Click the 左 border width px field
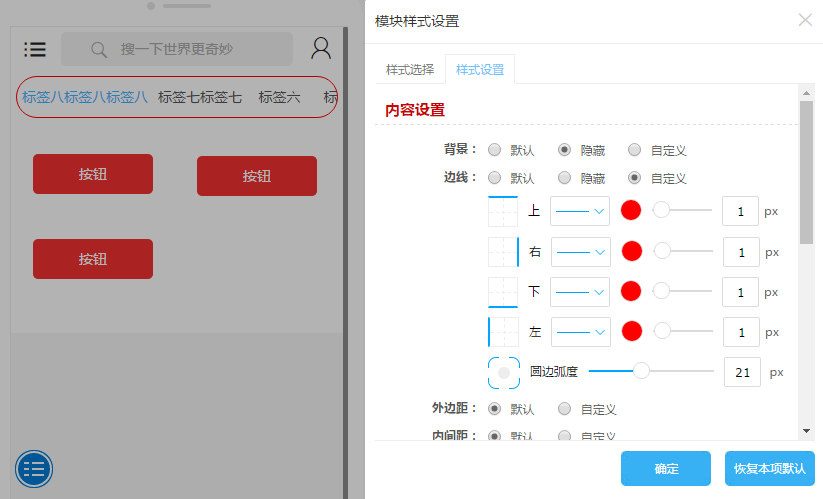This screenshot has width=823, height=499. (741, 332)
